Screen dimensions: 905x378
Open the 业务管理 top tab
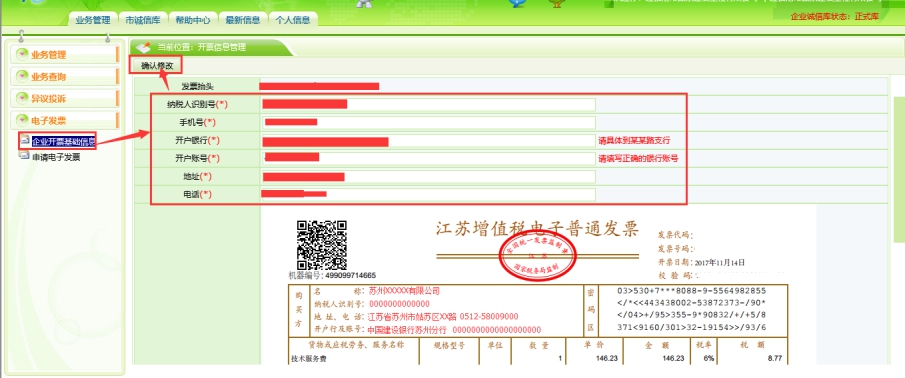[x=93, y=19]
